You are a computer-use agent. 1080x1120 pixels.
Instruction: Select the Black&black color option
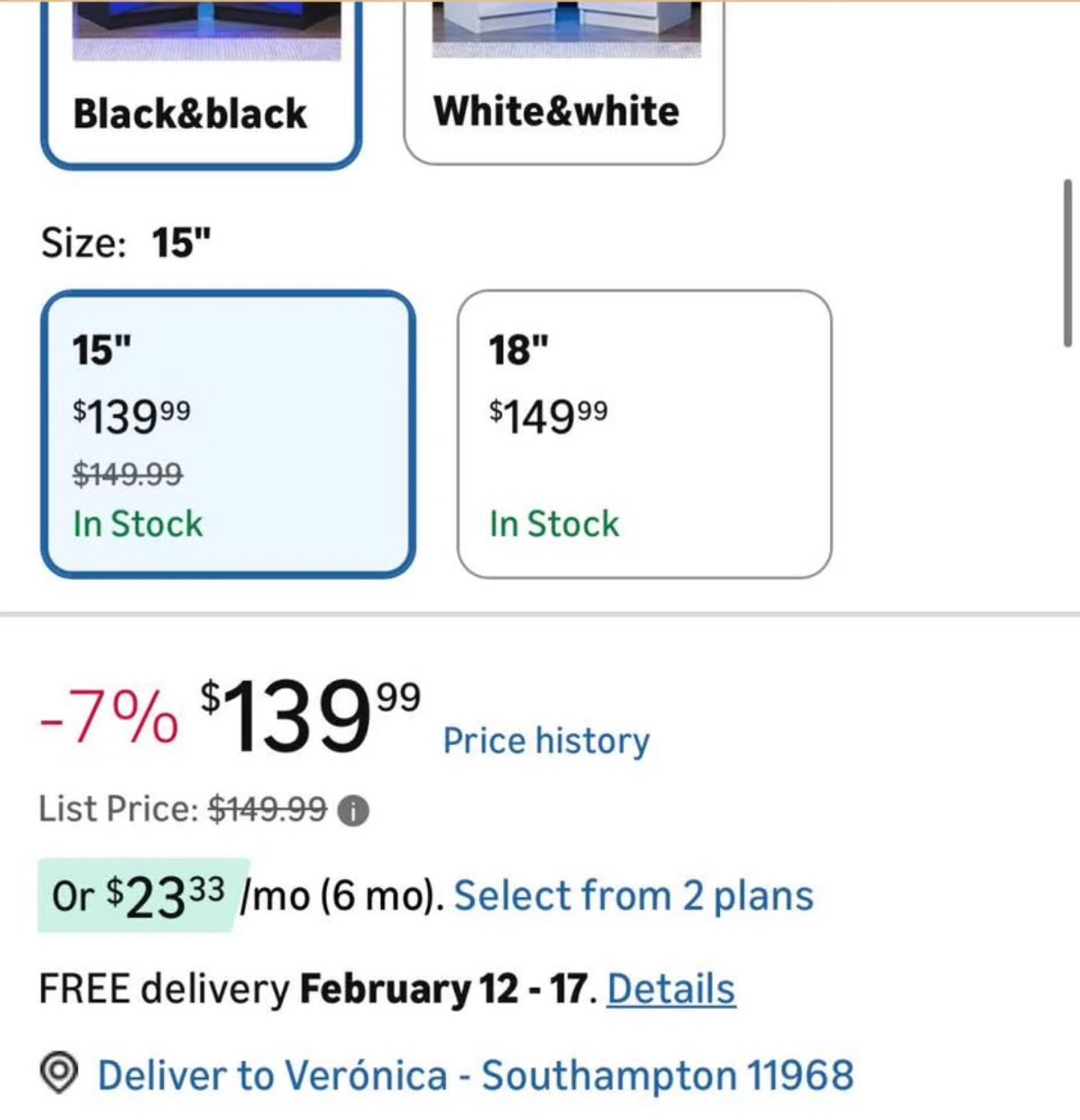point(201,83)
